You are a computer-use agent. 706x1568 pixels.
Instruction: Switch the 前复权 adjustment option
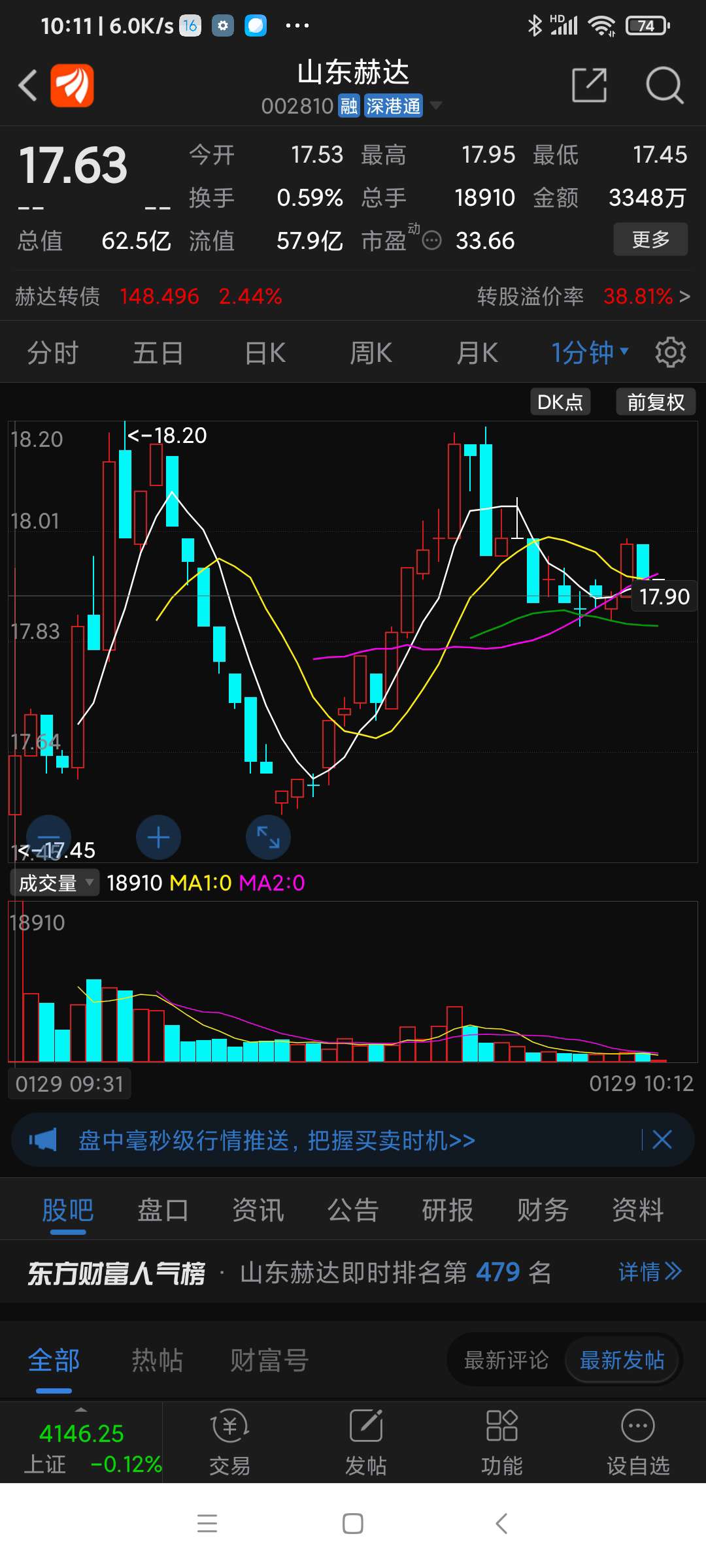coord(656,402)
